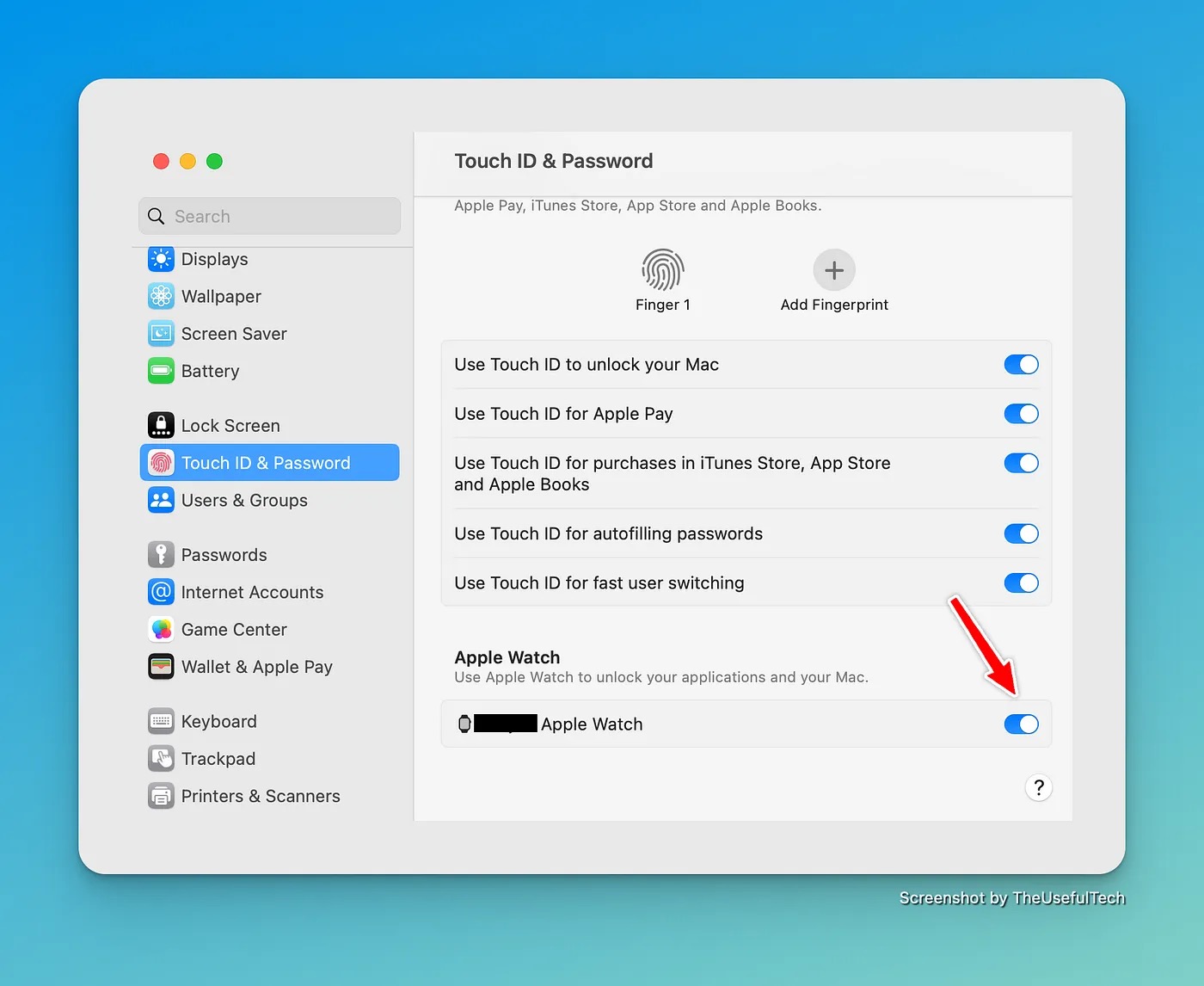Select Wallet & Apple Pay label
Screen dimensions: 1204x986
pyautogui.click(x=256, y=668)
